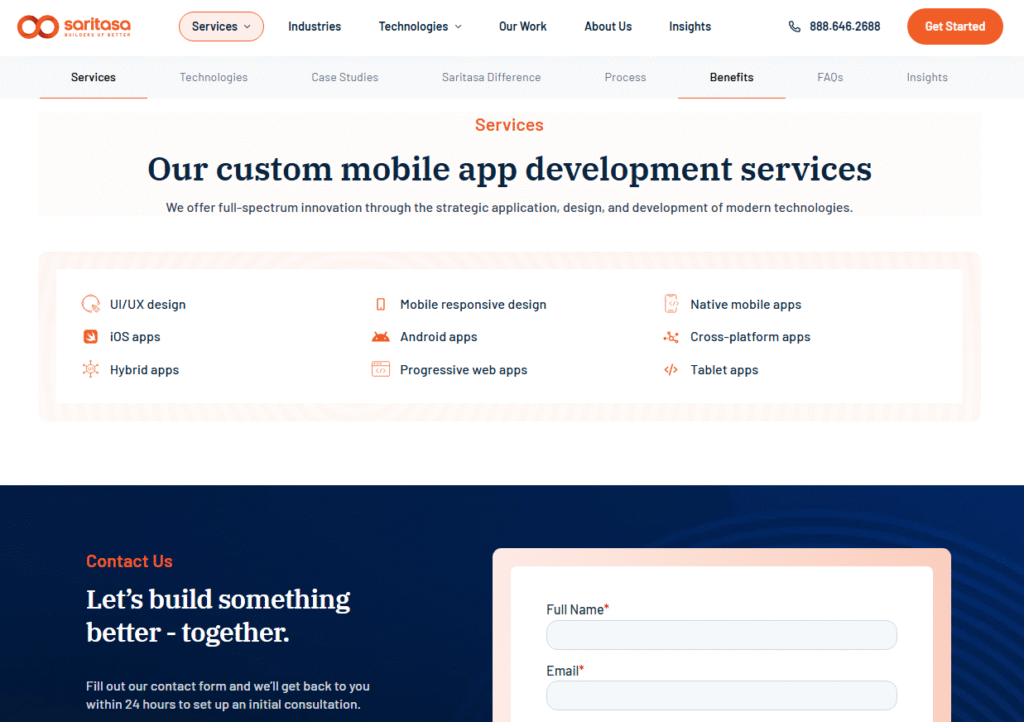This screenshot has height=722, width=1024.
Task: Switch to the Technologies sub-tab
Action: tap(214, 77)
